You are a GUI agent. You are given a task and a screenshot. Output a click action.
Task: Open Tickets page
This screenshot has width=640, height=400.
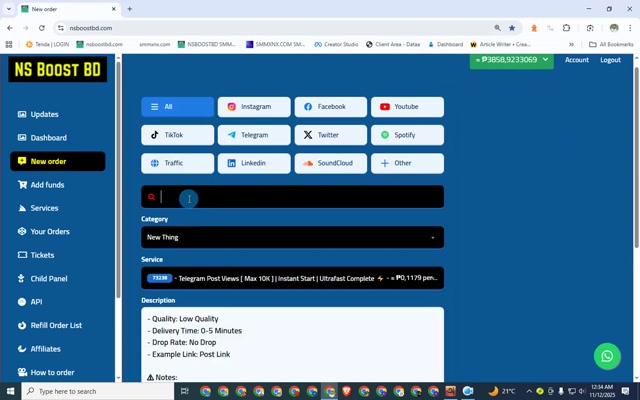pyautogui.click(x=36, y=255)
